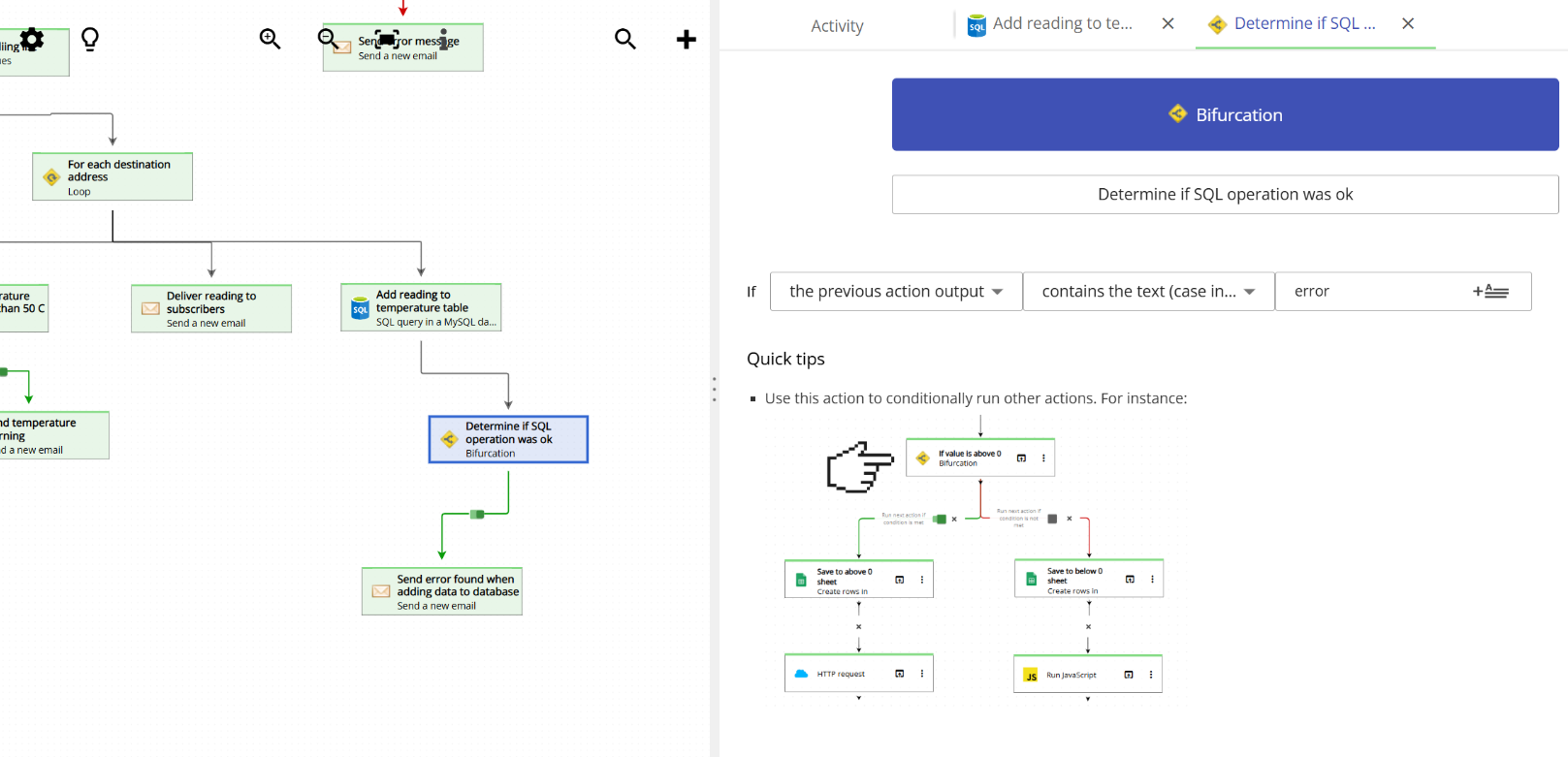Zoom in on the workflow canvas
The image size is (1568, 757).
point(269,40)
